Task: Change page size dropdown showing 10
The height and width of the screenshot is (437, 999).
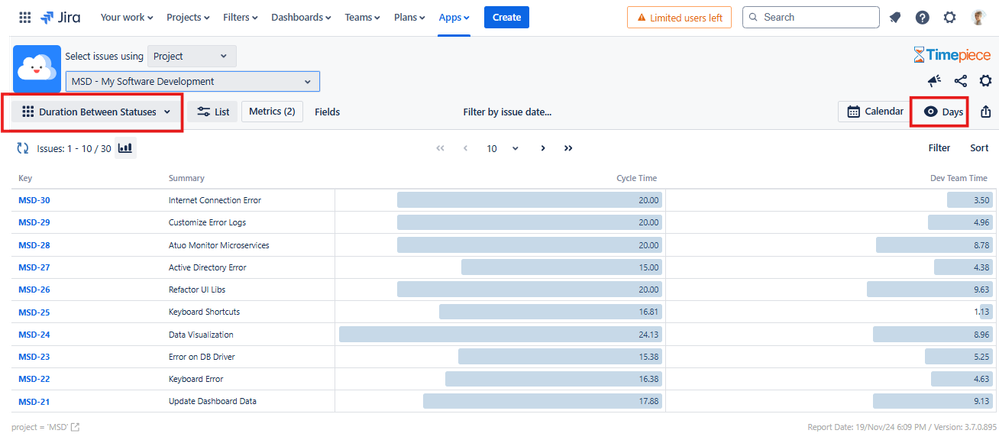Action: pyautogui.click(x=503, y=148)
